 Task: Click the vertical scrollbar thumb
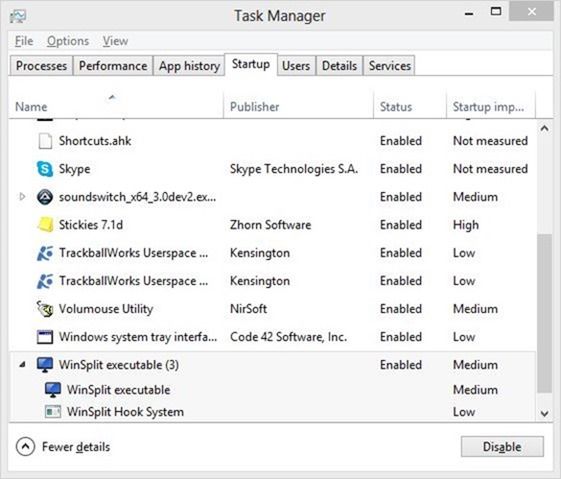pos(545,313)
